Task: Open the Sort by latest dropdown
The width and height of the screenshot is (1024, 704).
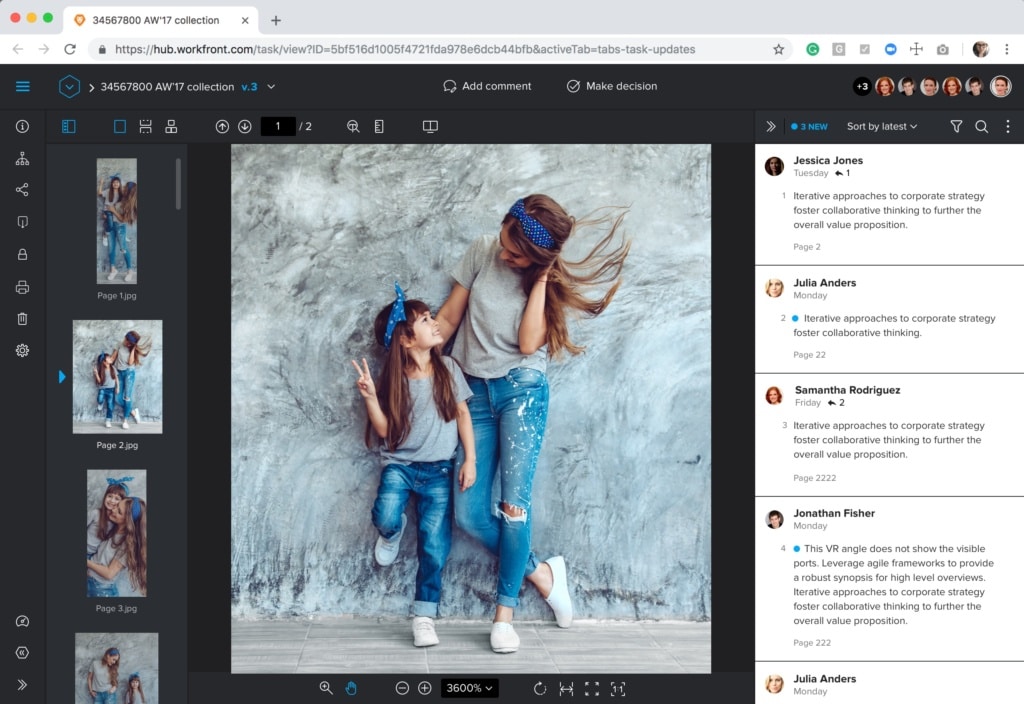Action: pos(882,126)
